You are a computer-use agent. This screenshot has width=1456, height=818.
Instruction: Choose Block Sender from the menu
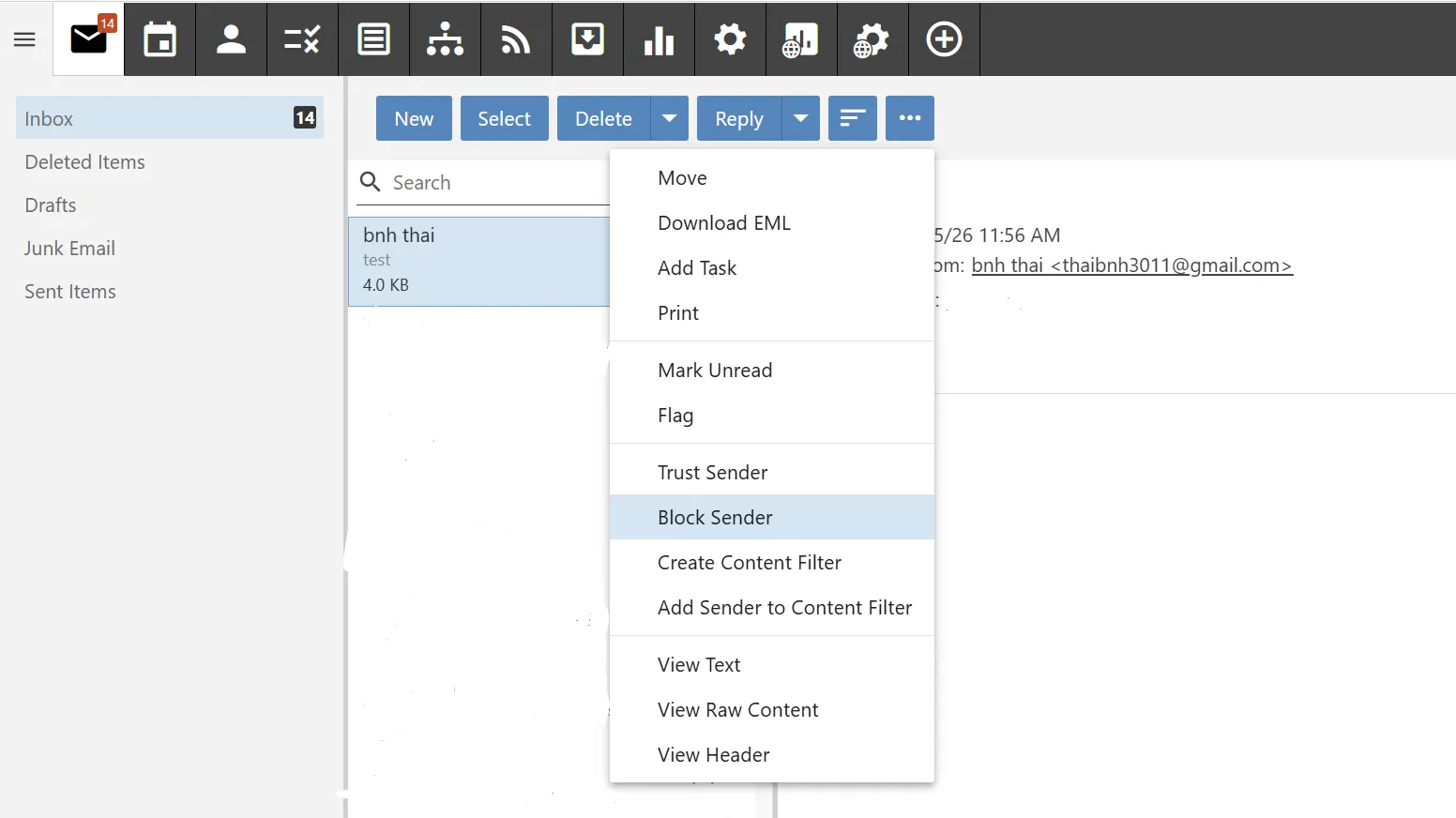click(x=772, y=518)
